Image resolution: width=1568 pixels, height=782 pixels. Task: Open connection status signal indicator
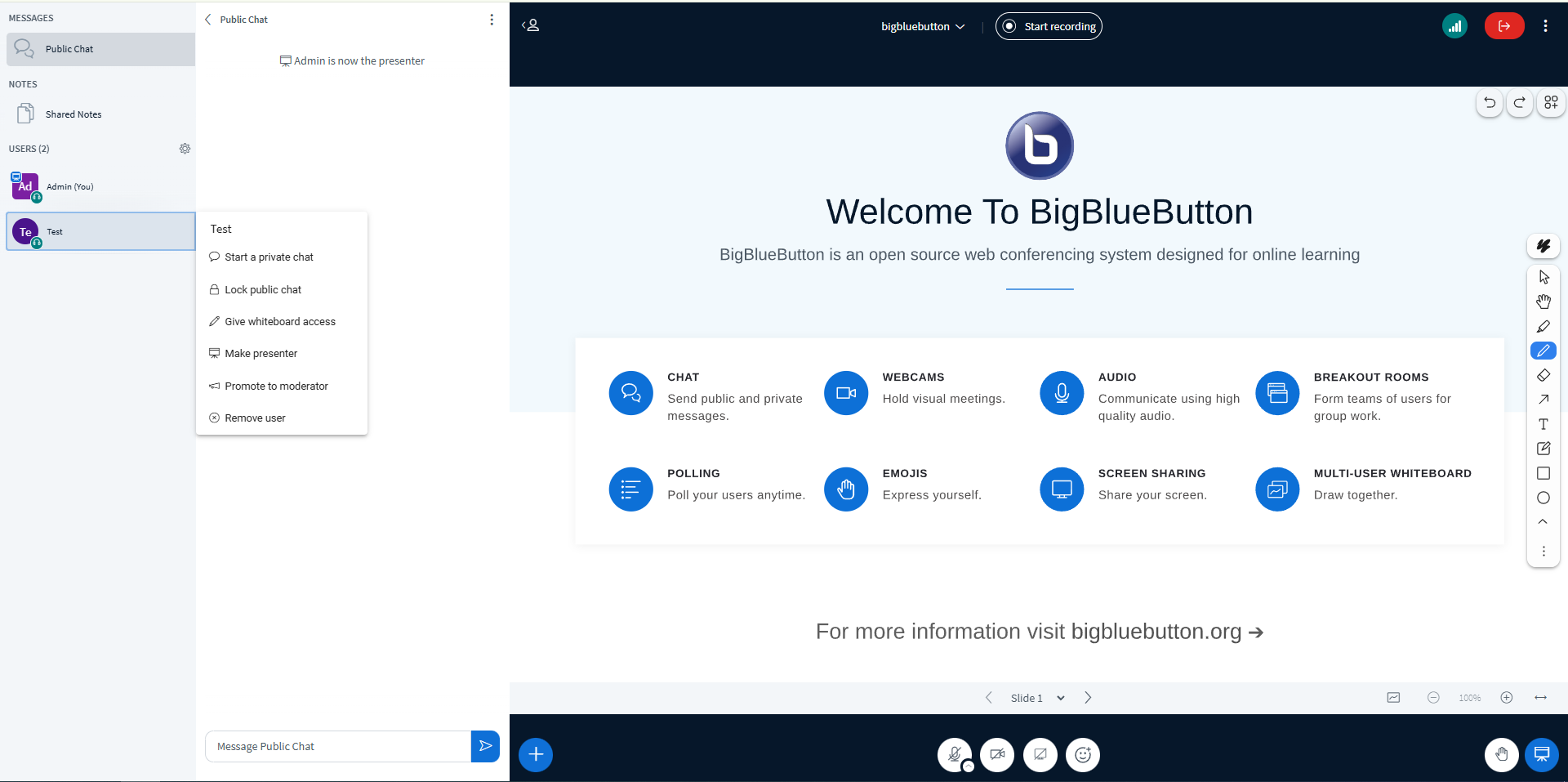[1454, 26]
